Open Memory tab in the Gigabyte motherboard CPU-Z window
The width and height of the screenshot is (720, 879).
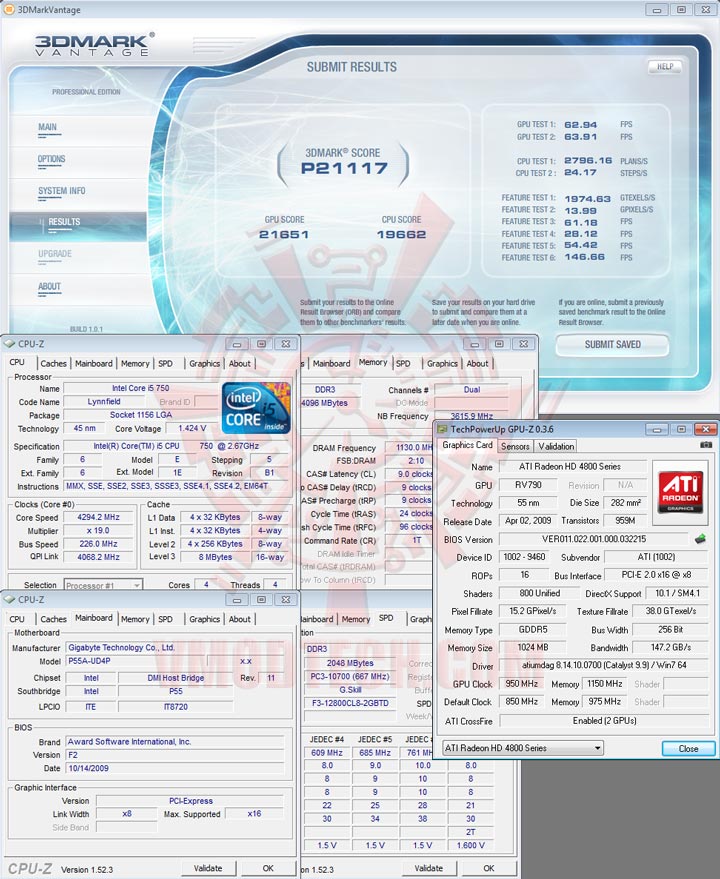click(135, 619)
